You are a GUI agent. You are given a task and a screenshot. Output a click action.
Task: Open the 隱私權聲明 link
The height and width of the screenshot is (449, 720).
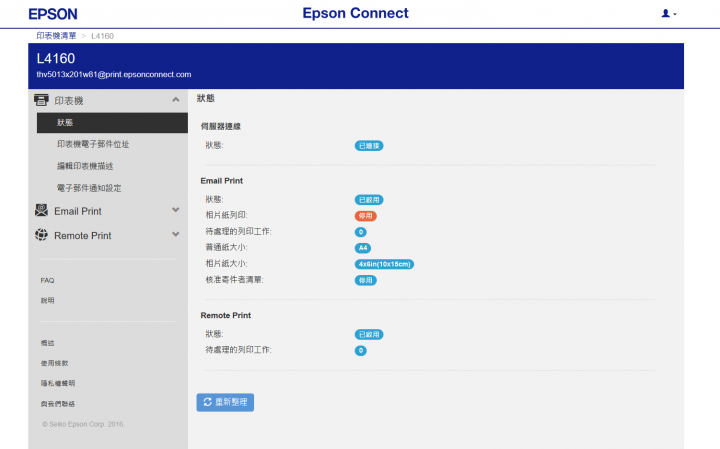(x=57, y=383)
